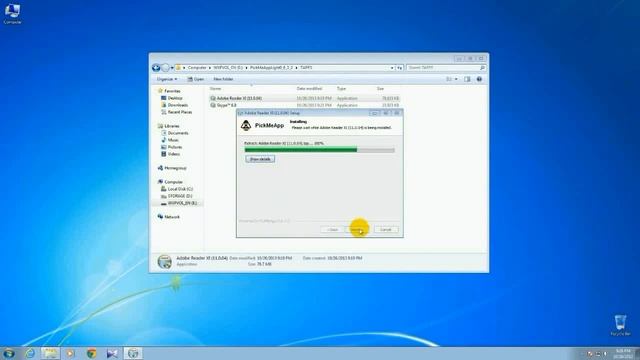Select Libraries in the navigation pane
Screen dimensions: 640x360
tap(171, 126)
